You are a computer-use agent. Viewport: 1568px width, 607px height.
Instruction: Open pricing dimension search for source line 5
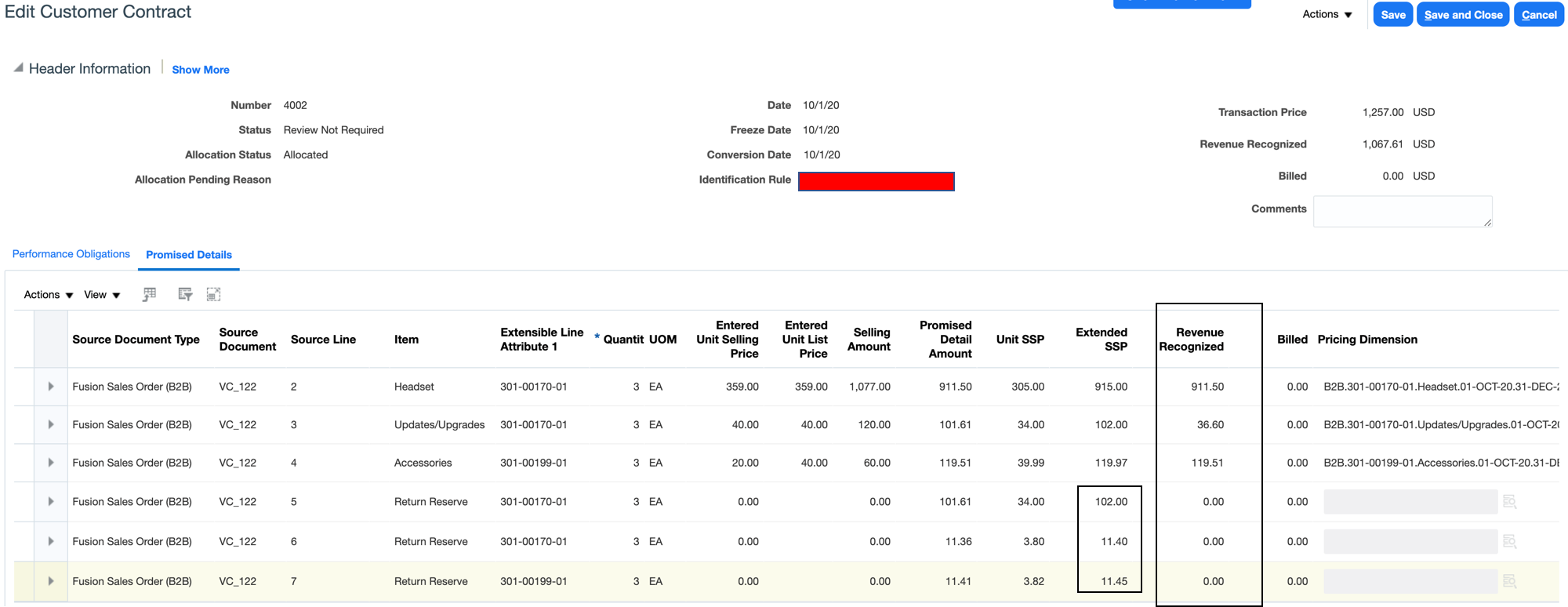(1509, 502)
